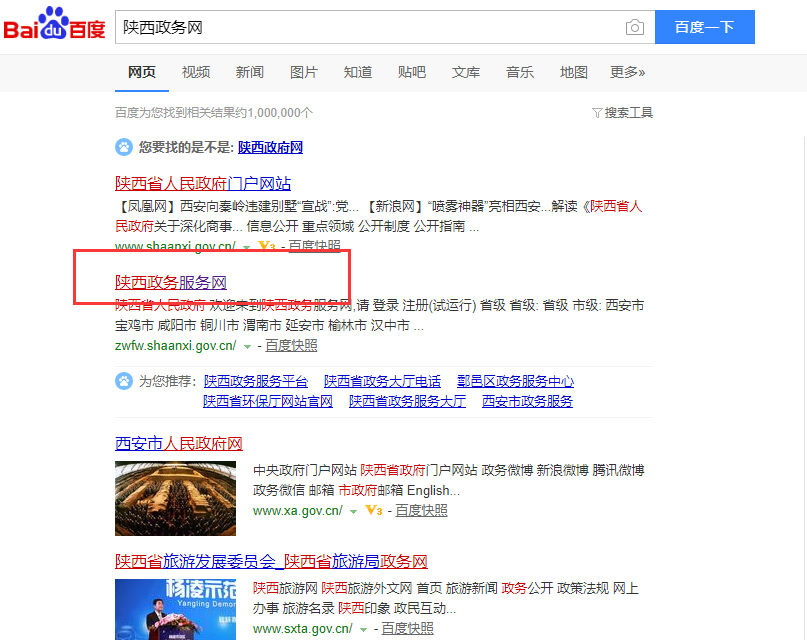Click the suggested 陕西政府网 correction
The width and height of the screenshot is (807, 640).
[x=270, y=147]
